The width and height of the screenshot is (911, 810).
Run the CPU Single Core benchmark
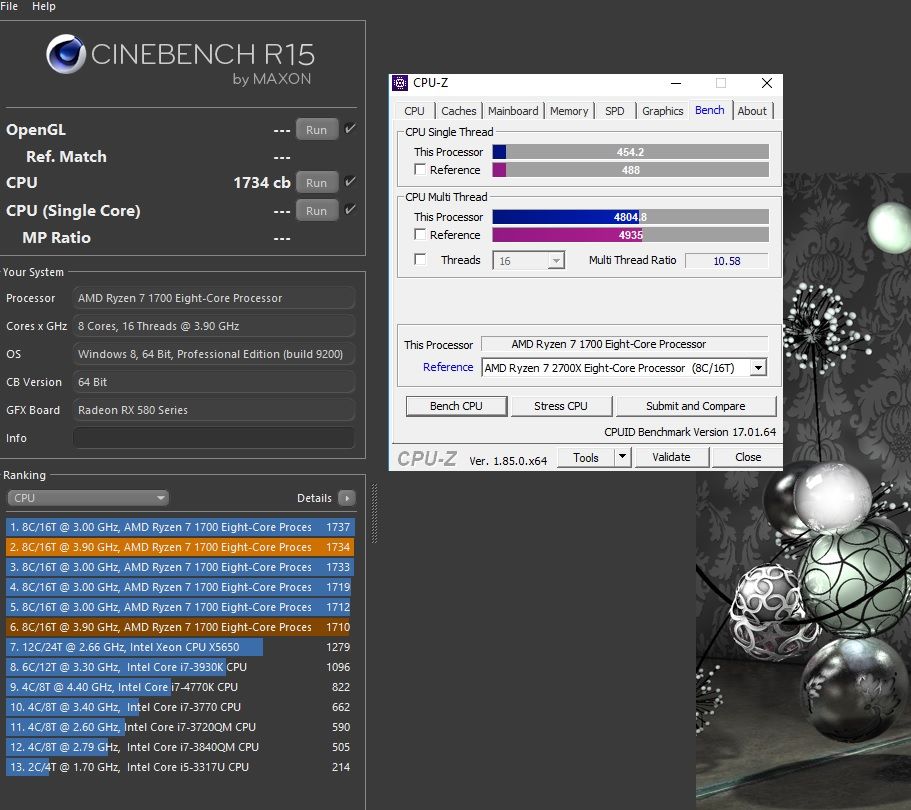(317, 210)
